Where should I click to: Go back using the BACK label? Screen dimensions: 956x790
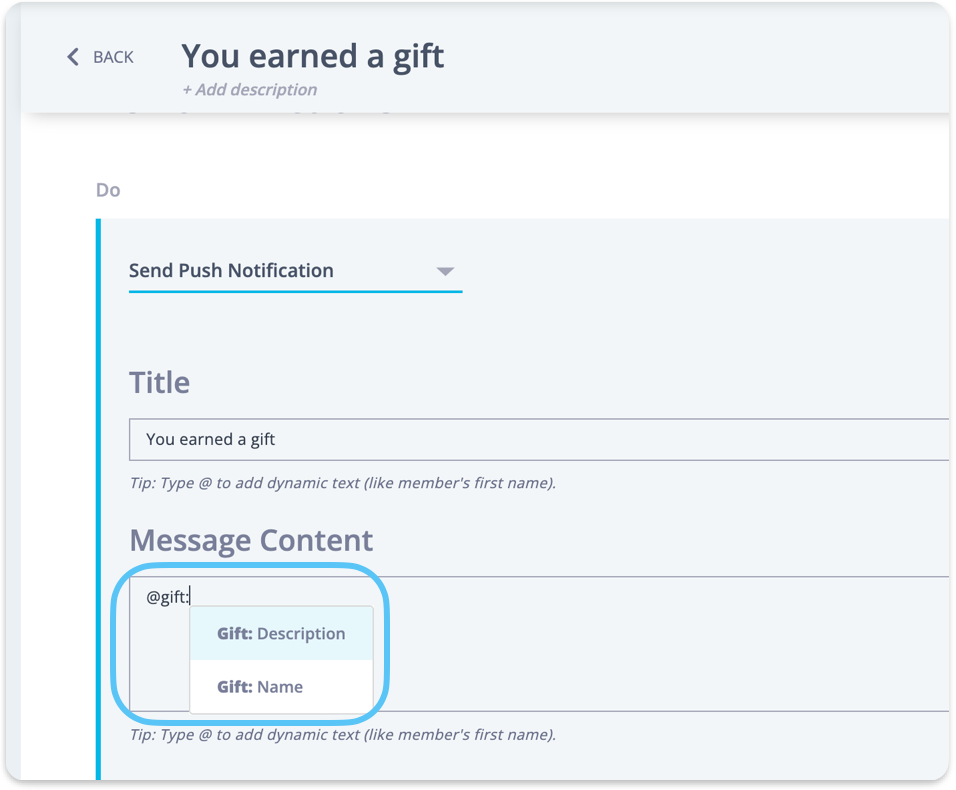coord(113,57)
